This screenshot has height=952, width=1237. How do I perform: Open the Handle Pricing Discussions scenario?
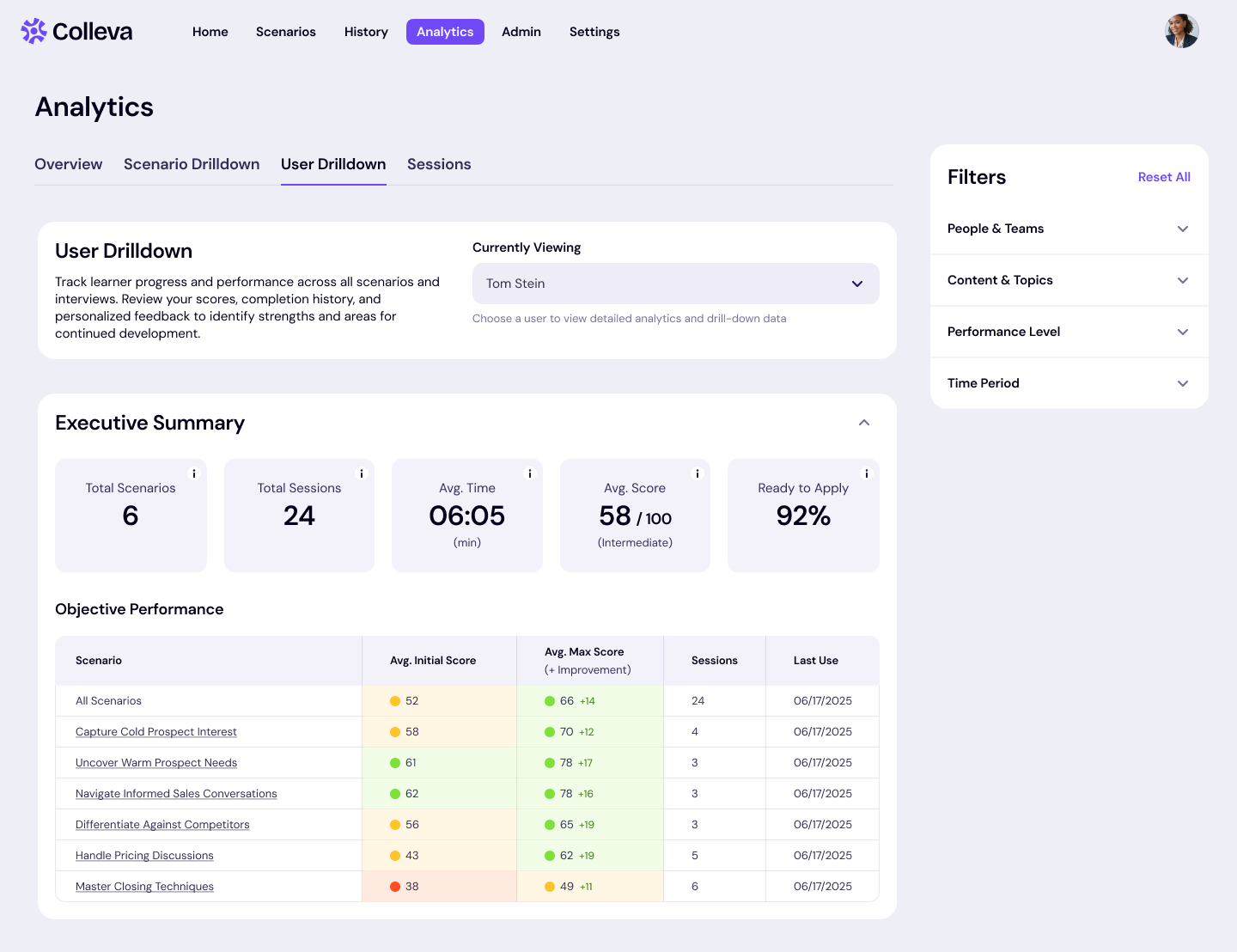pyautogui.click(x=144, y=855)
